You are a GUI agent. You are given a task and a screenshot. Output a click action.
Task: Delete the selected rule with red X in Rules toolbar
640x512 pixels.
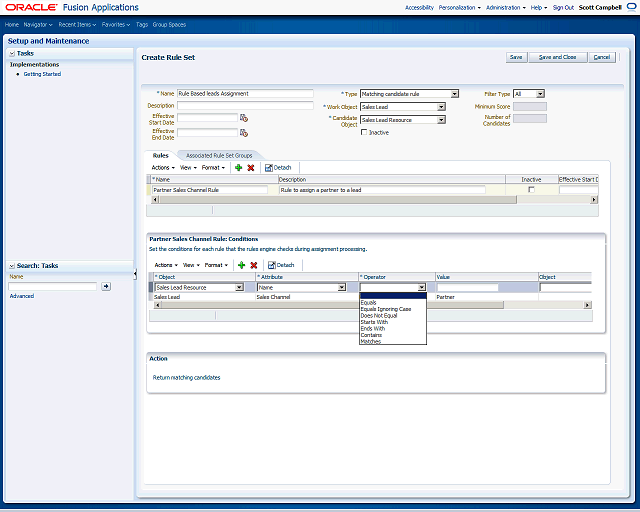251,167
